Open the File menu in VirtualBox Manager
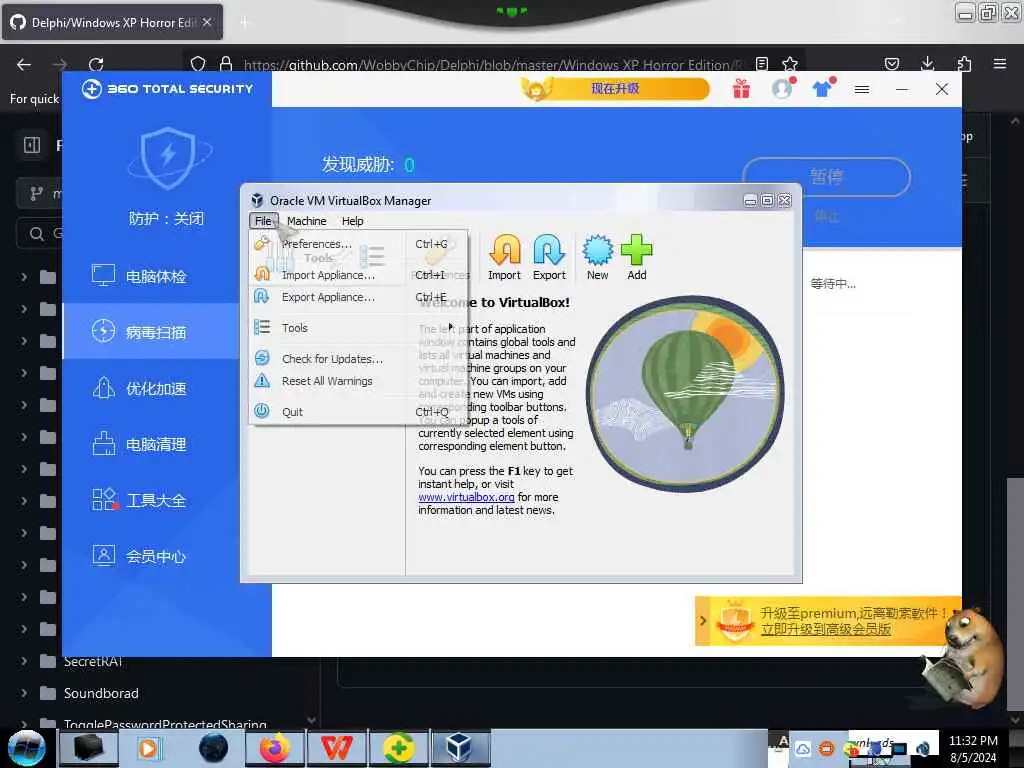This screenshot has height=768, width=1024. click(x=263, y=221)
